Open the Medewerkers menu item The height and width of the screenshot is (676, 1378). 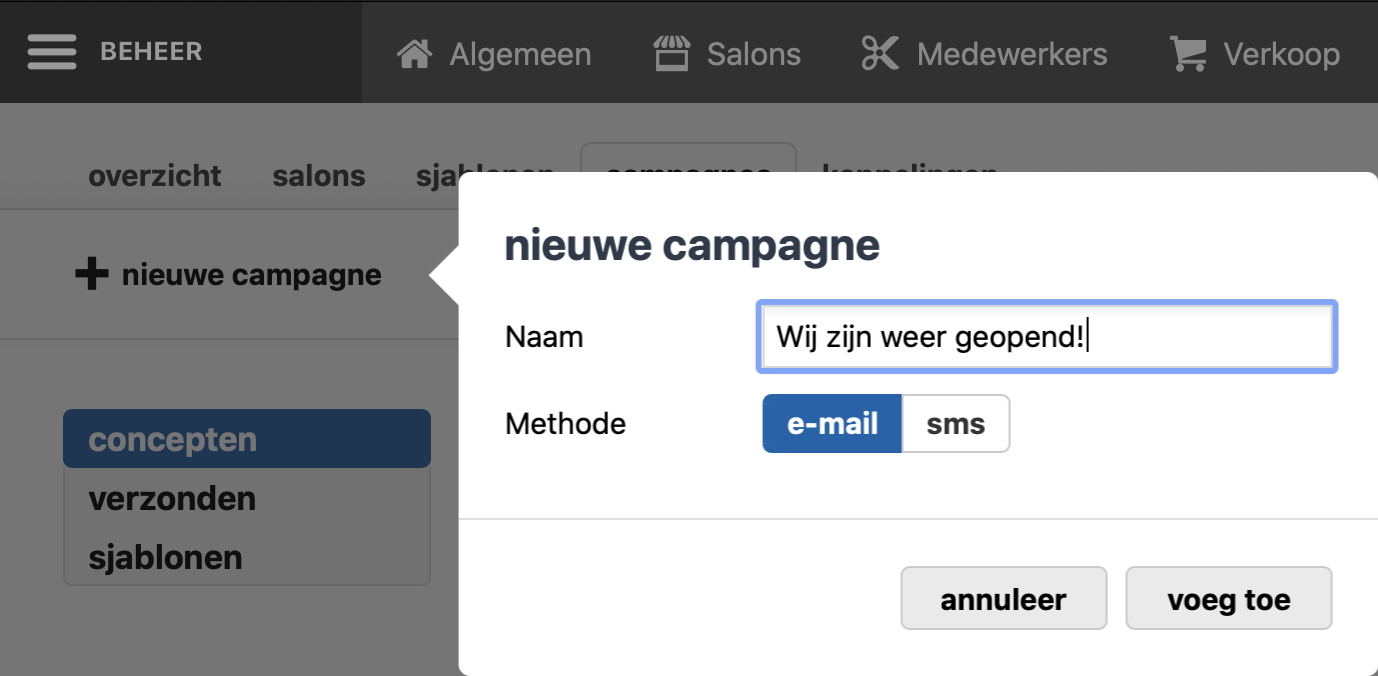pos(984,54)
